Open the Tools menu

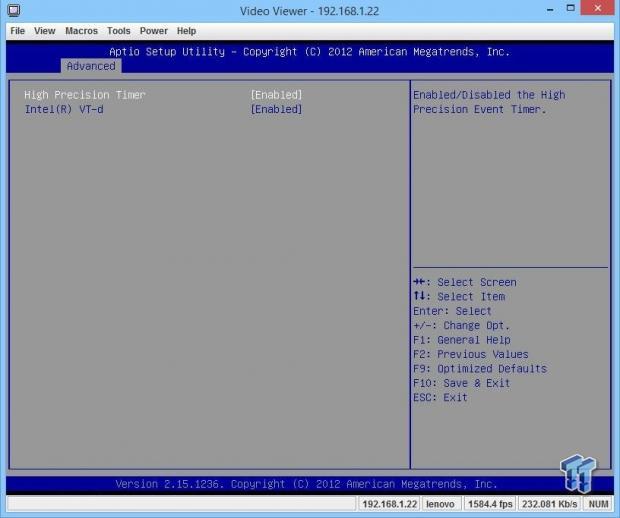(119, 31)
